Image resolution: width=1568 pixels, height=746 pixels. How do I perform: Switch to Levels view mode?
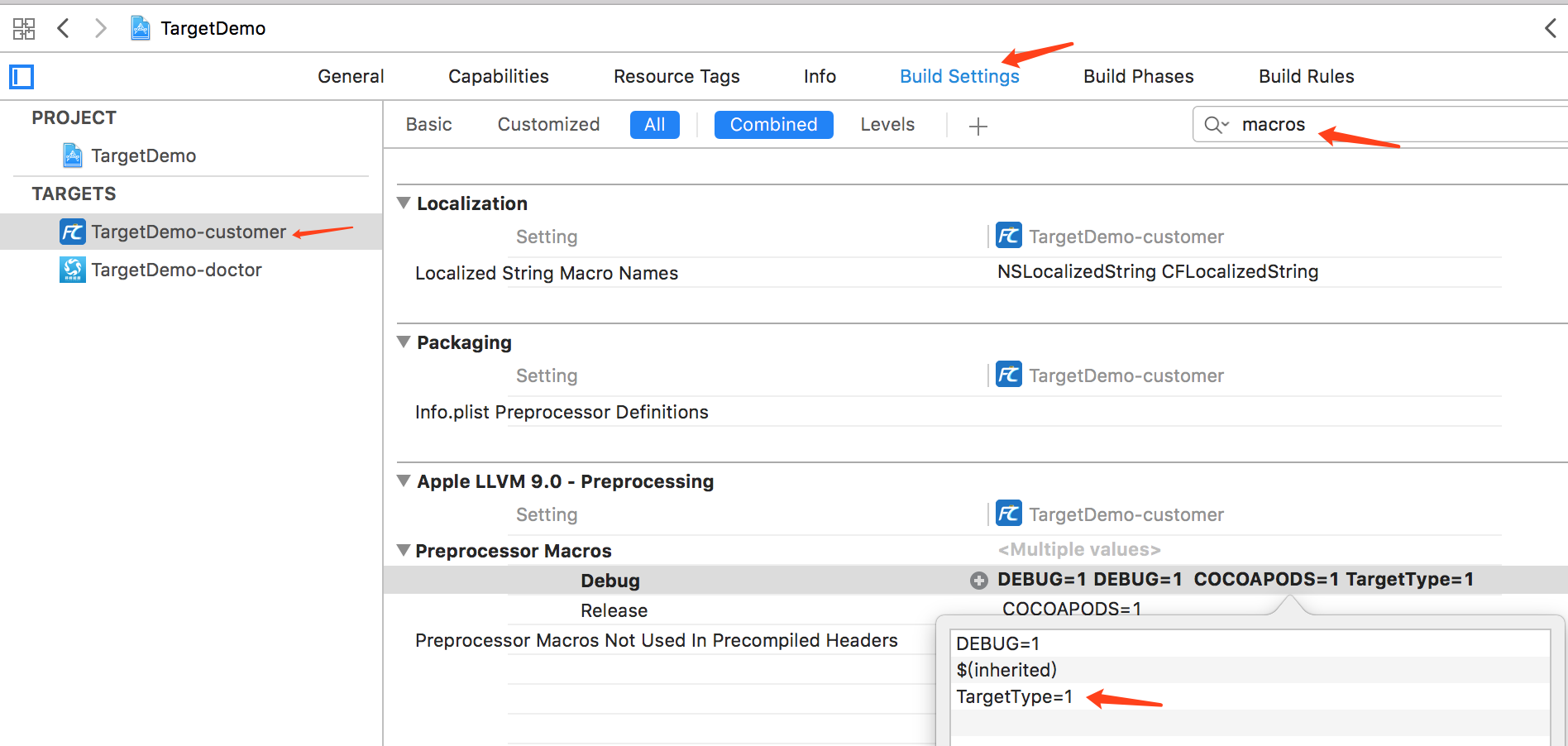pos(887,124)
